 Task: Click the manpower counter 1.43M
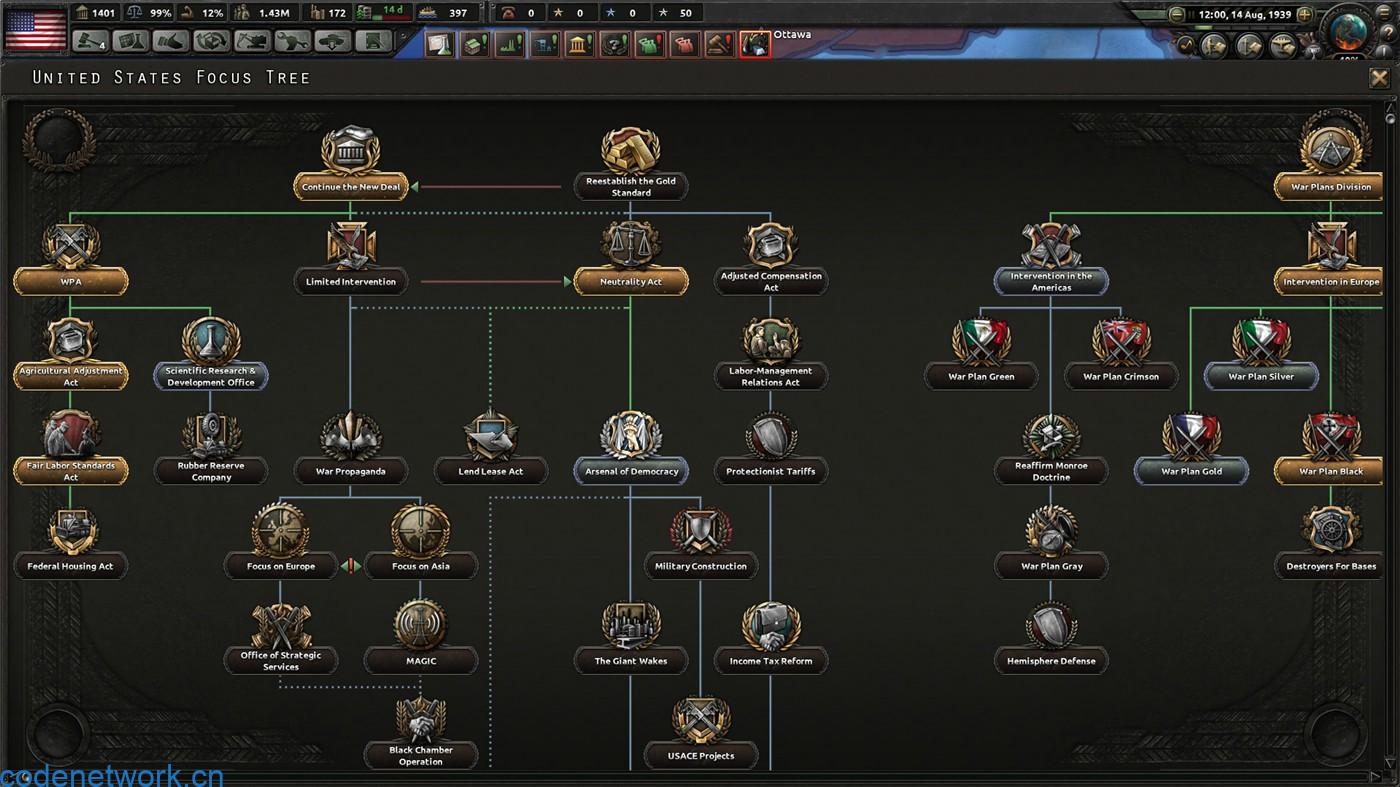point(263,13)
